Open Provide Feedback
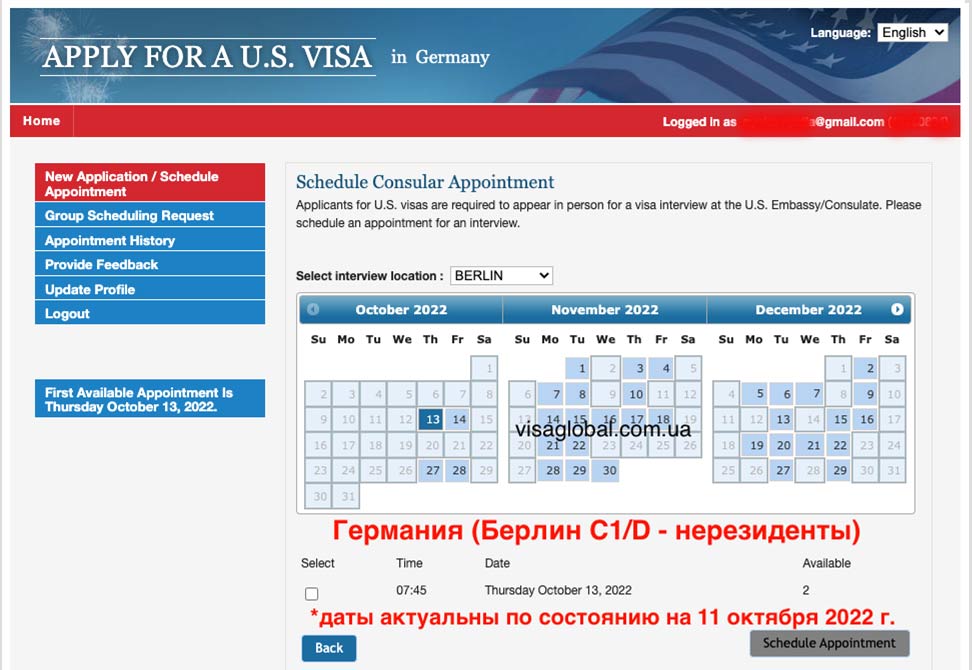972x670 pixels. 150,265
